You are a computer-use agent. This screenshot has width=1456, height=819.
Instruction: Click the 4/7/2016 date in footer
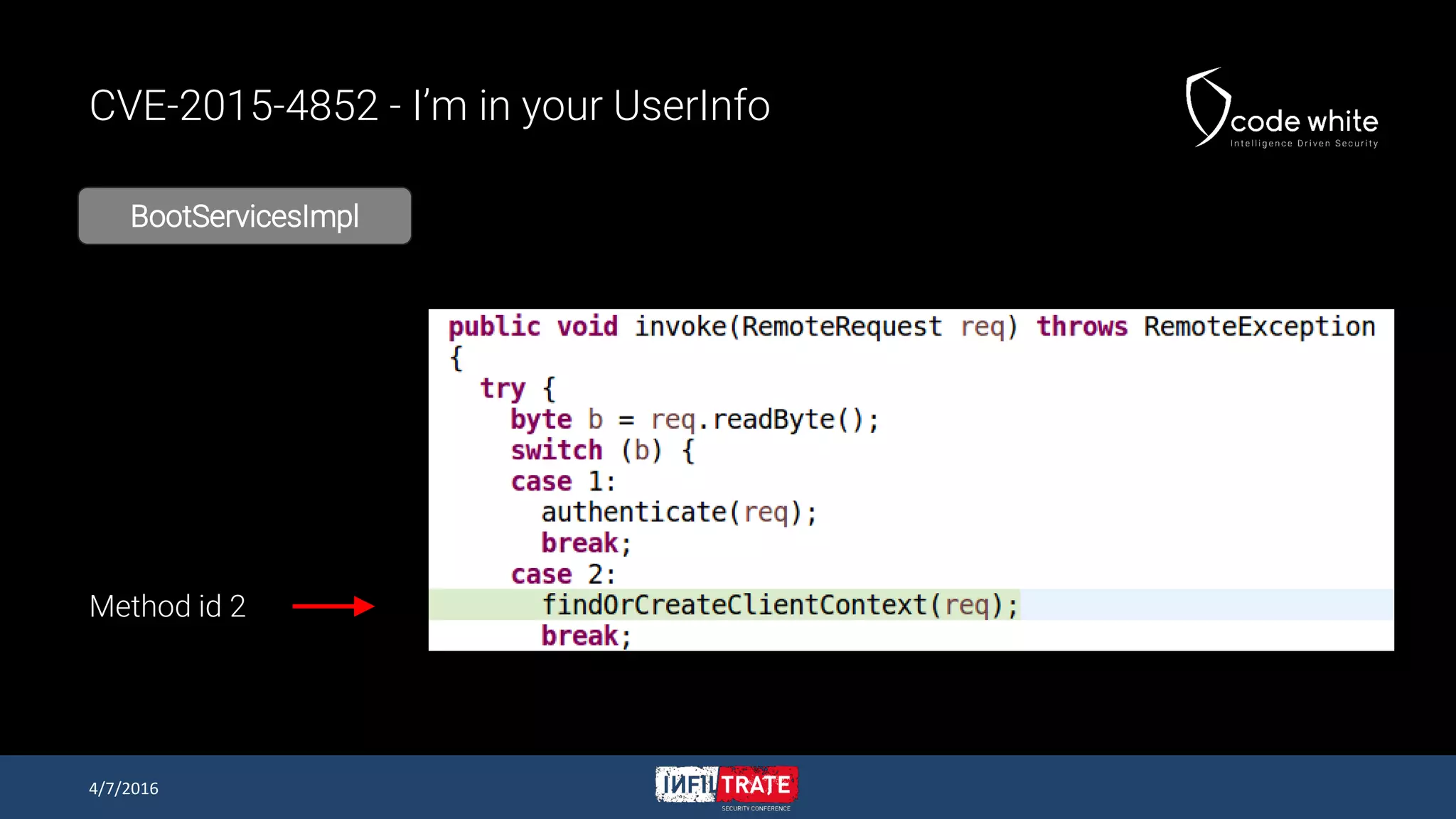pyautogui.click(x=123, y=788)
